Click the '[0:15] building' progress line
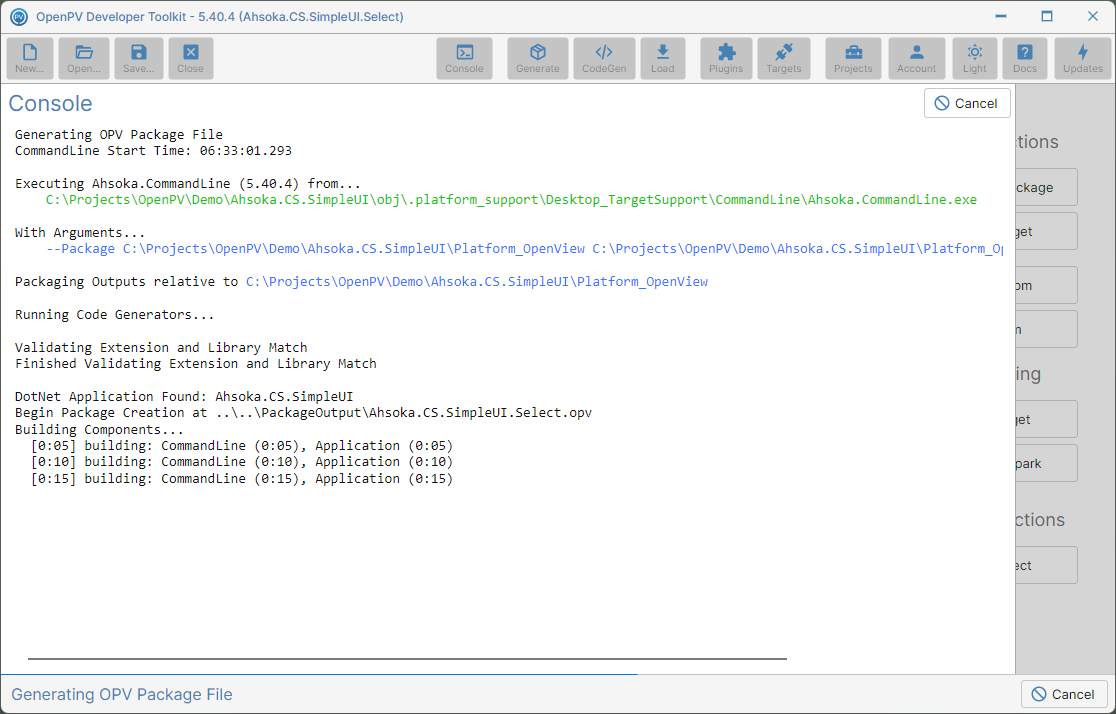The image size is (1116, 714). tap(241, 479)
